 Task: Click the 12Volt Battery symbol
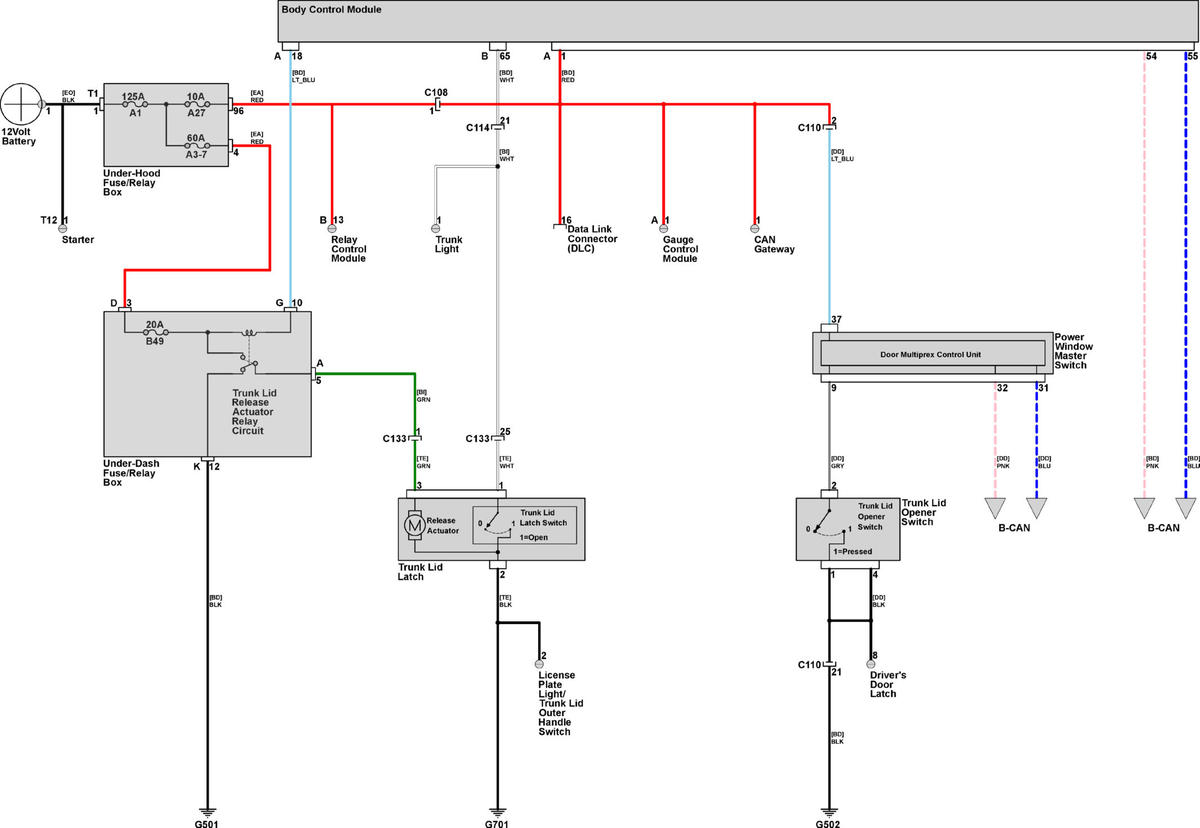click(21, 104)
